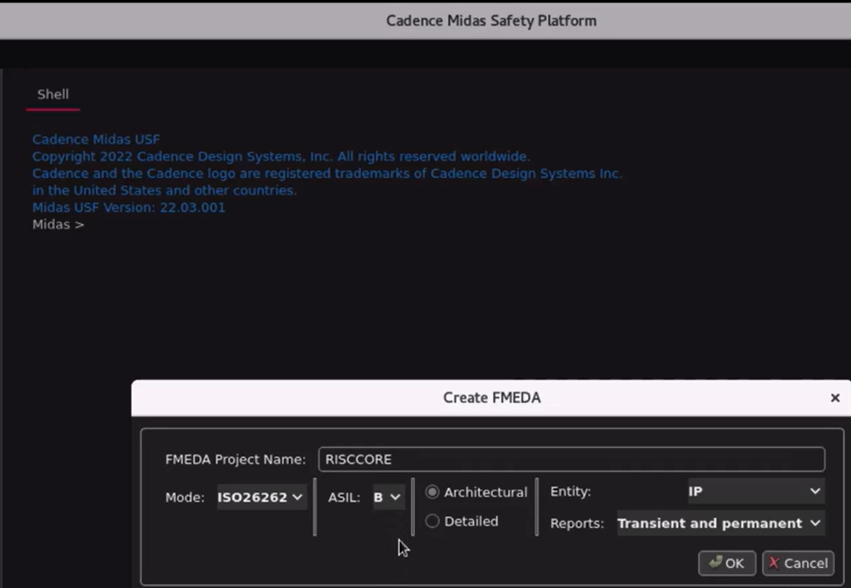Open the Mode ISO26262 dropdown
The width and height of the screenshot is (851, 588).
coord(260,497)
